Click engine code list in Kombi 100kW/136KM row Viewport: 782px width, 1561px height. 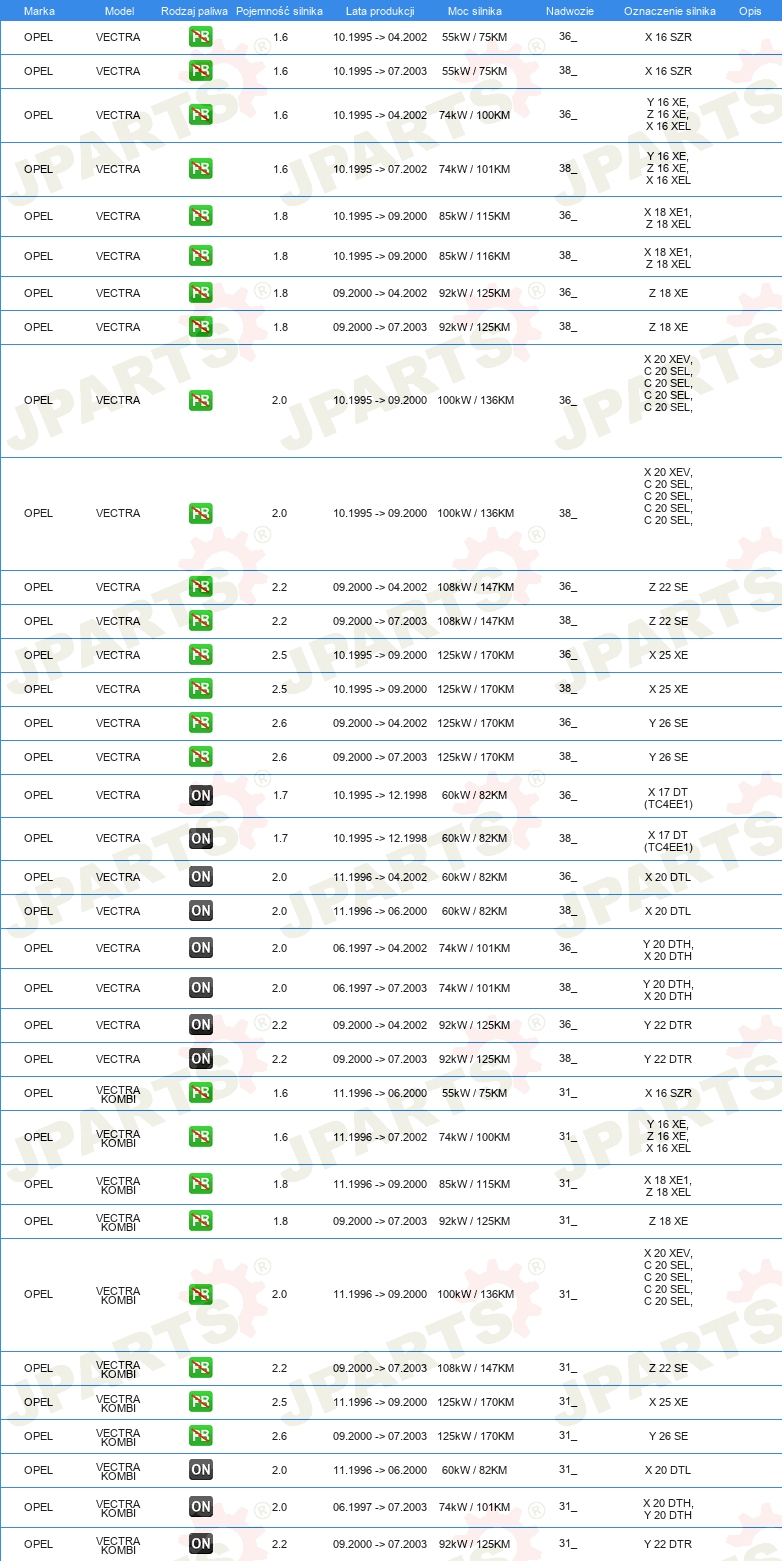668,1277
